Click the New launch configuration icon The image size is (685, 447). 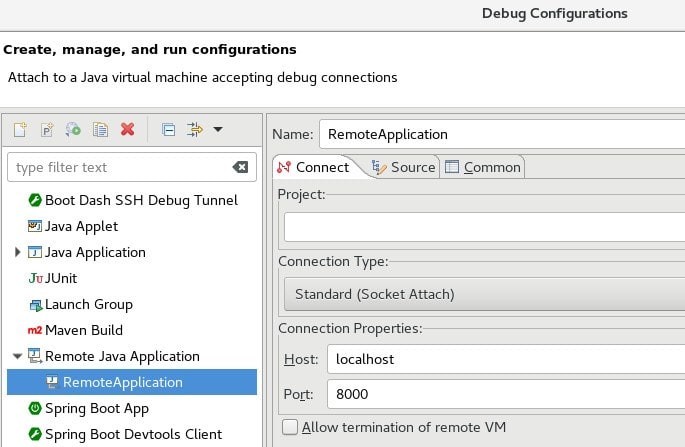coord(20,129)
